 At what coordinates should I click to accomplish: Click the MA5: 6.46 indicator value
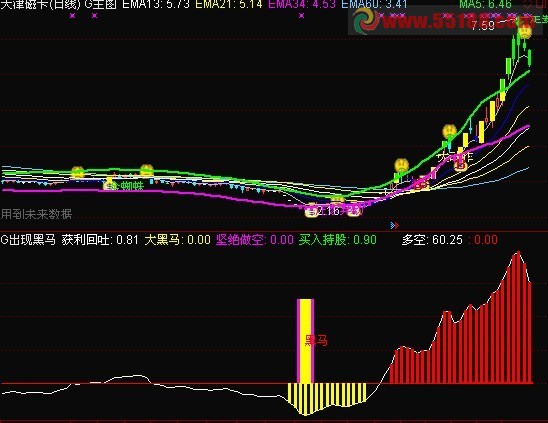pyautogui.click(x=486, y=4)
